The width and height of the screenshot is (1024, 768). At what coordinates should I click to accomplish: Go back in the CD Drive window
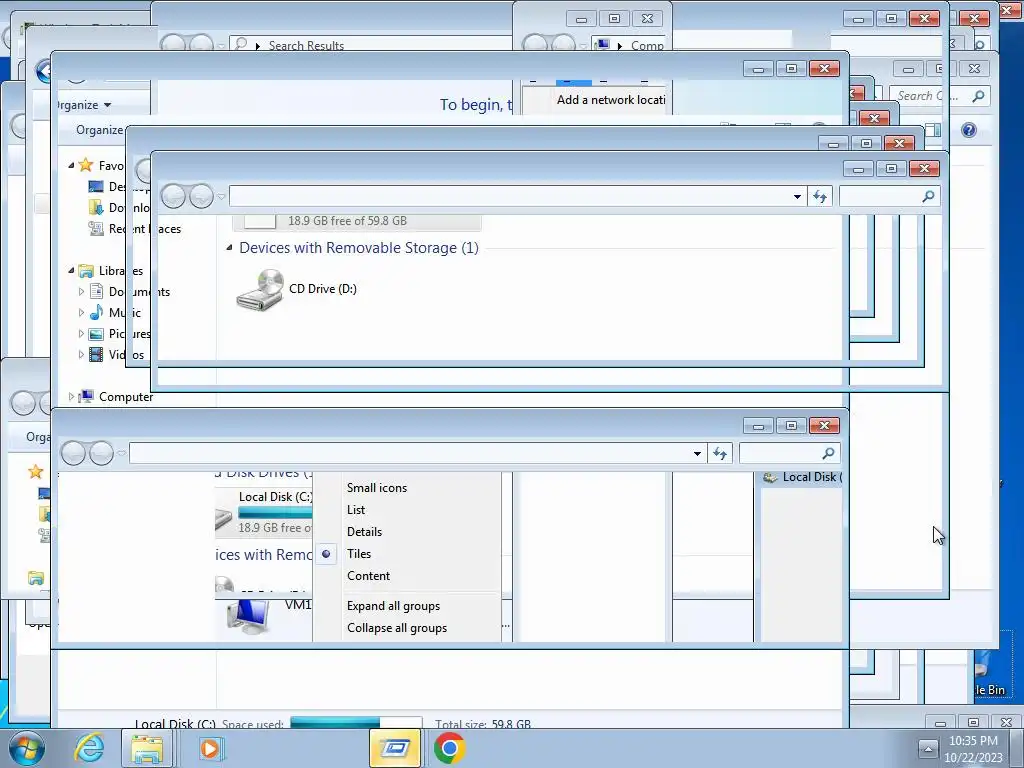173,196
